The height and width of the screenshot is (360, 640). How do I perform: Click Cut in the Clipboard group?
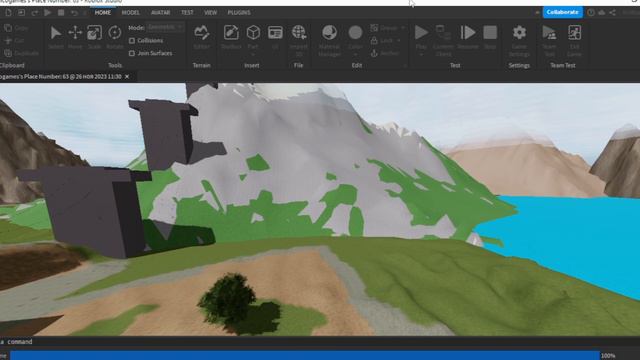15,41
